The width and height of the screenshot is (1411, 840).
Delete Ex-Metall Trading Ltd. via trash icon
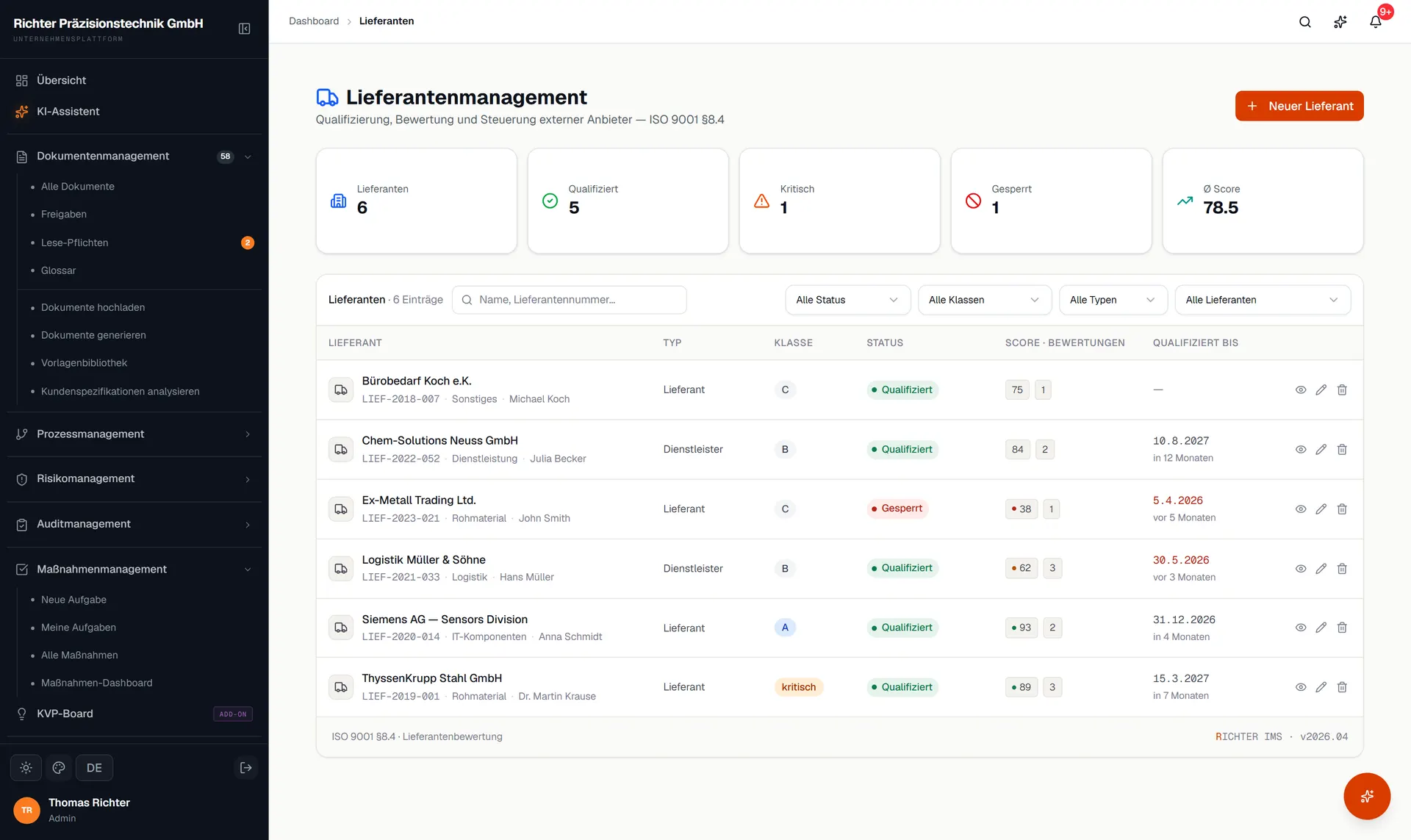[1341, 509]
